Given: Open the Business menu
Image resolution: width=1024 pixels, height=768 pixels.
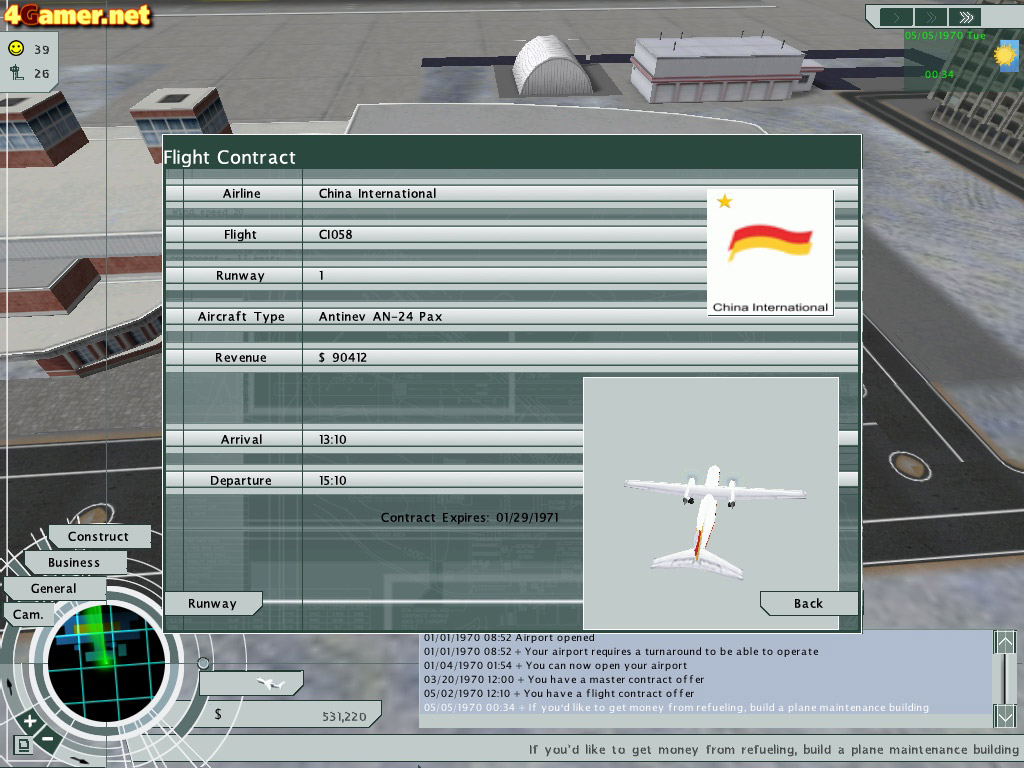Looking at the screenshot, I should coord(74,562).
